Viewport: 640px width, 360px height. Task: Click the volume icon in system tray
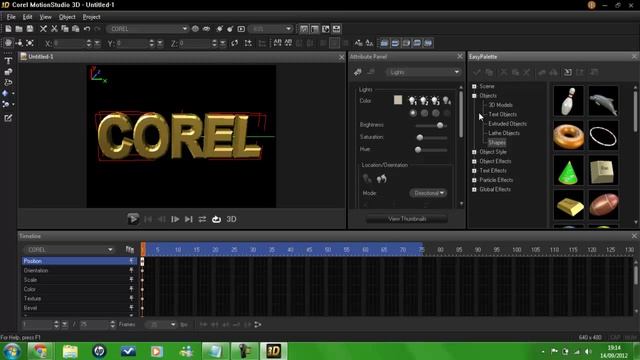click(x=588, y=351)
